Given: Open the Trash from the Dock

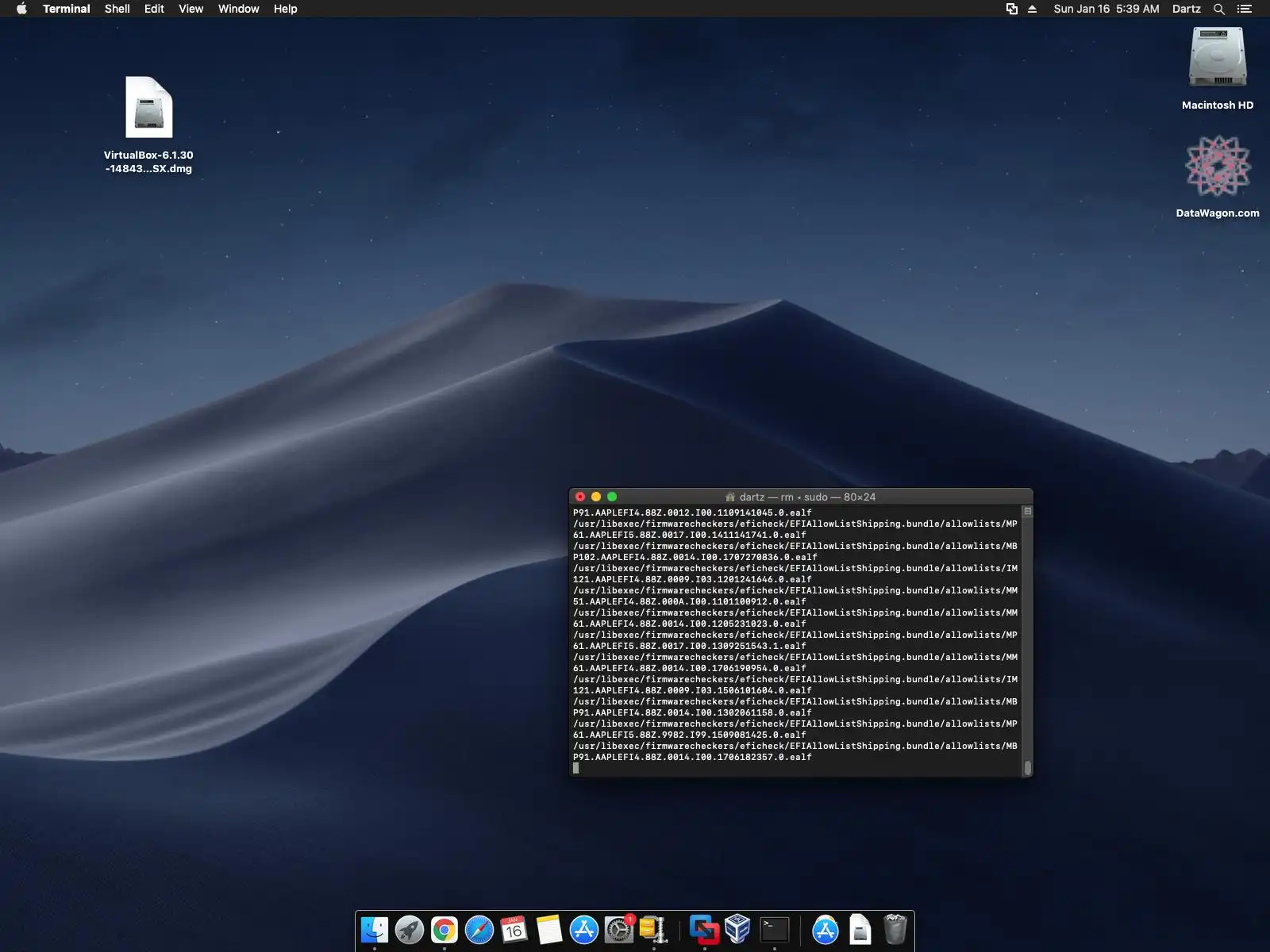Looking at the screenshot, I should point(895,930).
